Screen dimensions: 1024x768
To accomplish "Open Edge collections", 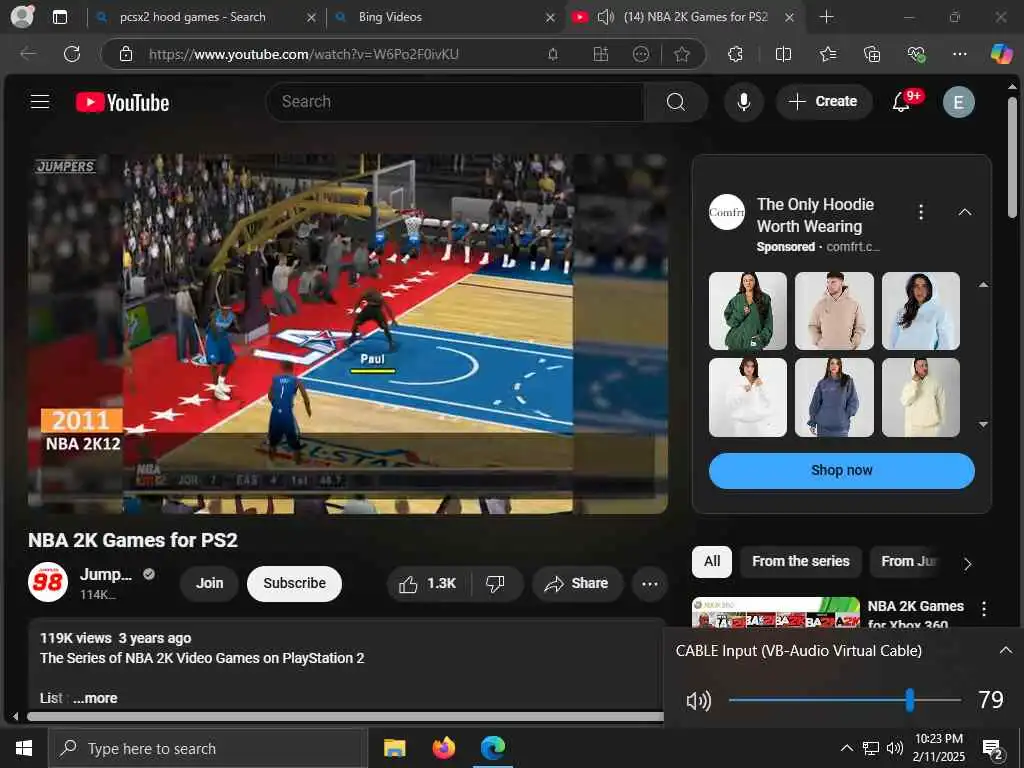I will [872, 54].
